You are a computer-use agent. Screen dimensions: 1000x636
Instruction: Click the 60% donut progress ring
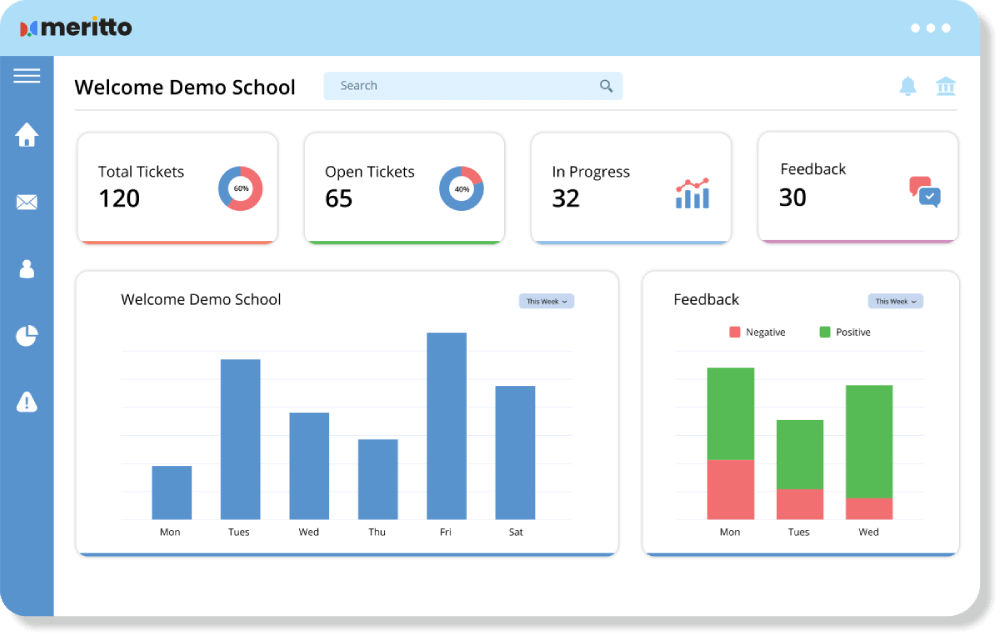[240, 187]
